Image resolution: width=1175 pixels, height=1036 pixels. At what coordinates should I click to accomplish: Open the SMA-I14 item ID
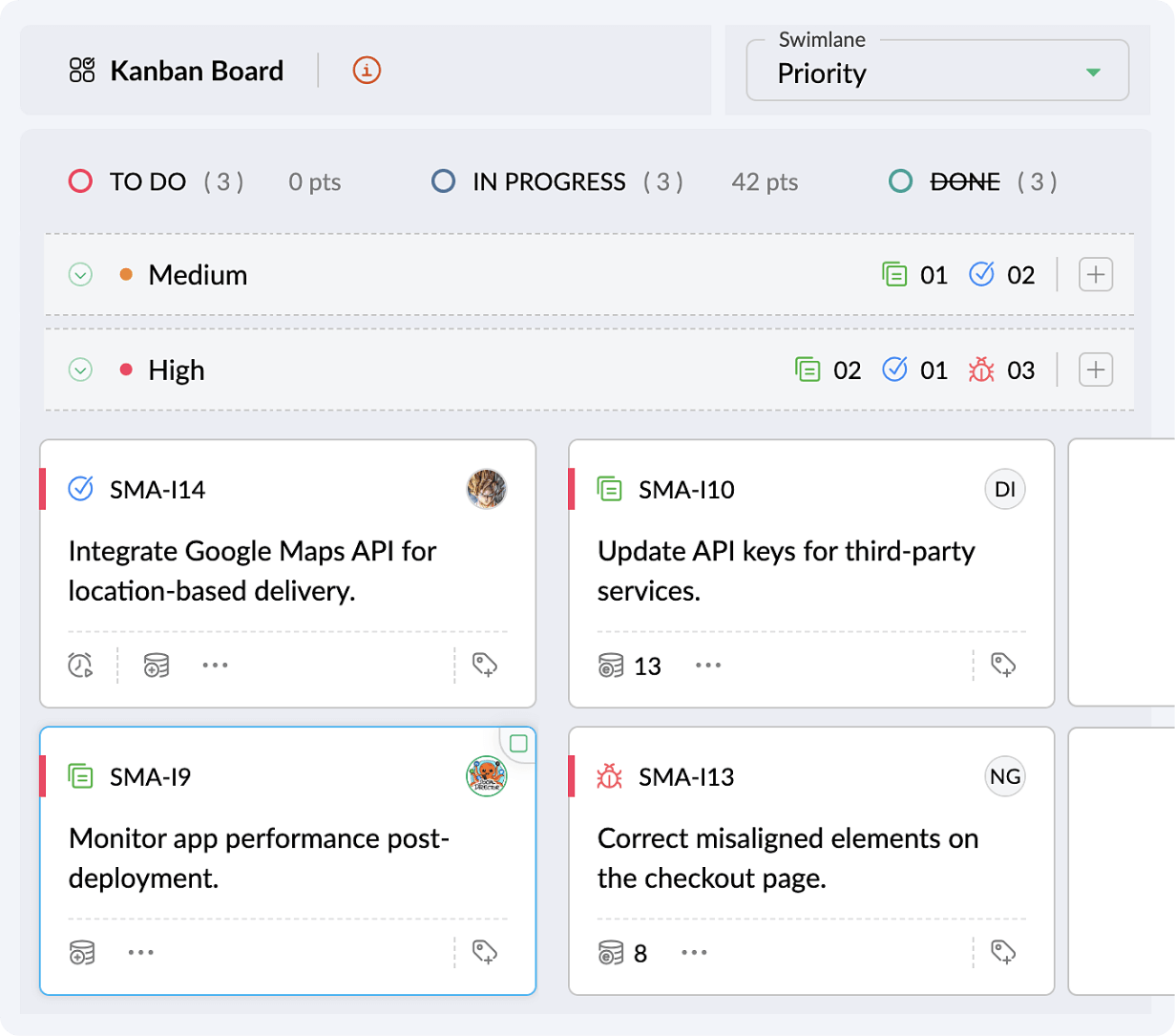pos(157,490)
